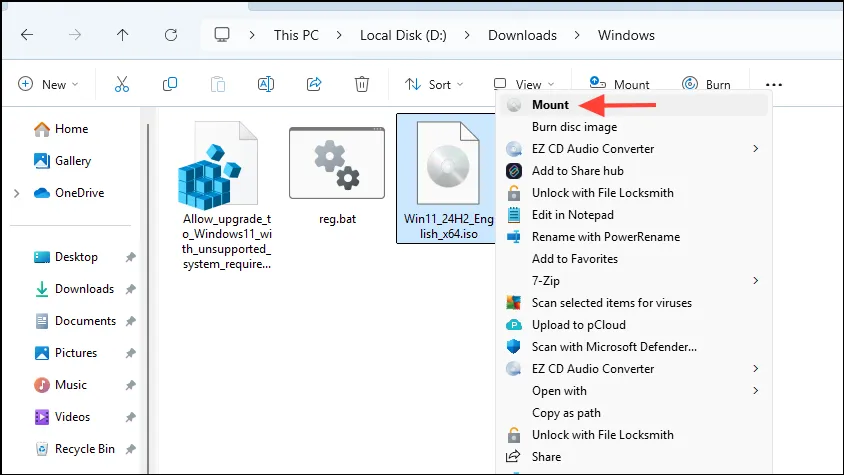This screenshot has height=475, width=844.
Task: Go up one folder level
Action: coord(123,35)
